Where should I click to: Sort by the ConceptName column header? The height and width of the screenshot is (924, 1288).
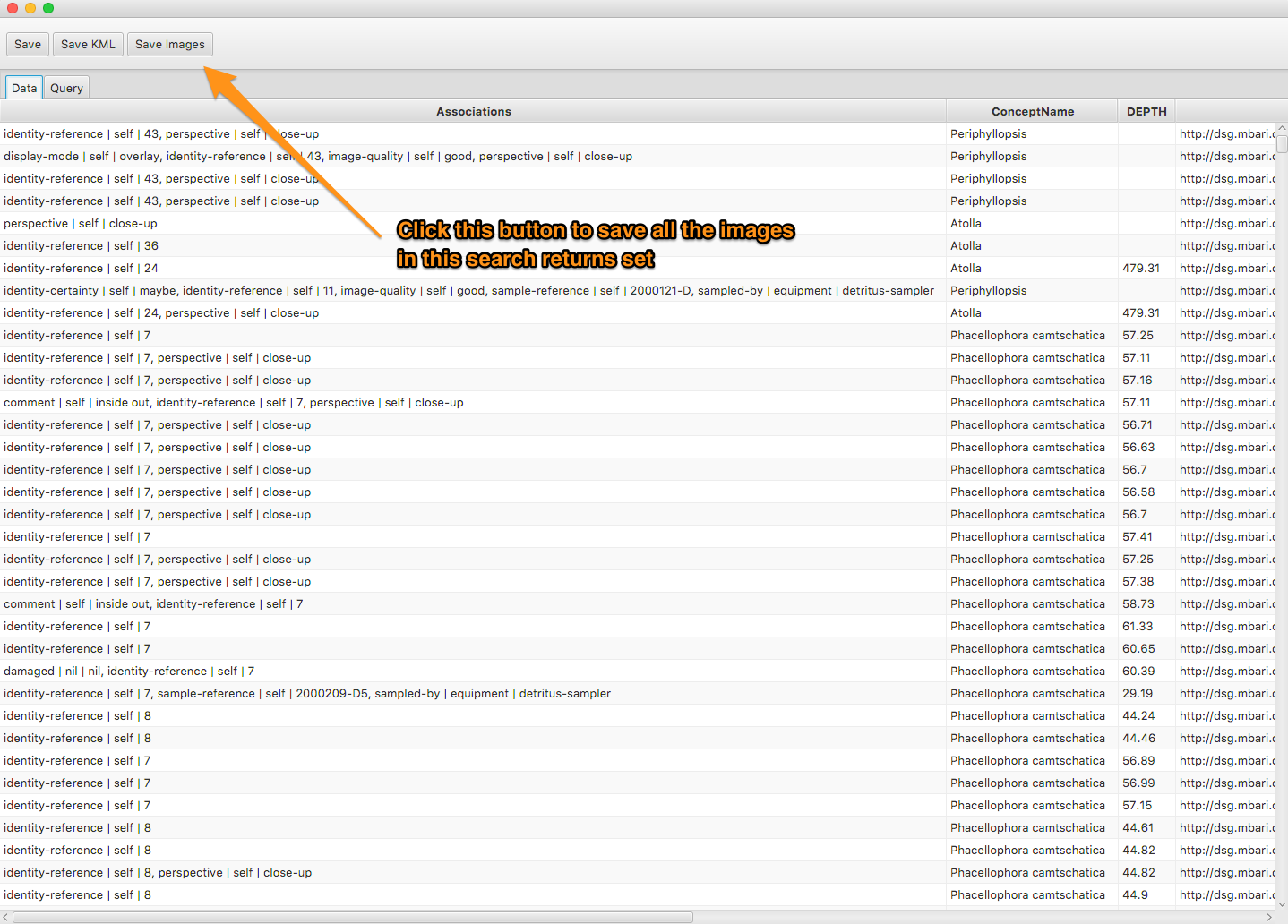coord(1032,111)
